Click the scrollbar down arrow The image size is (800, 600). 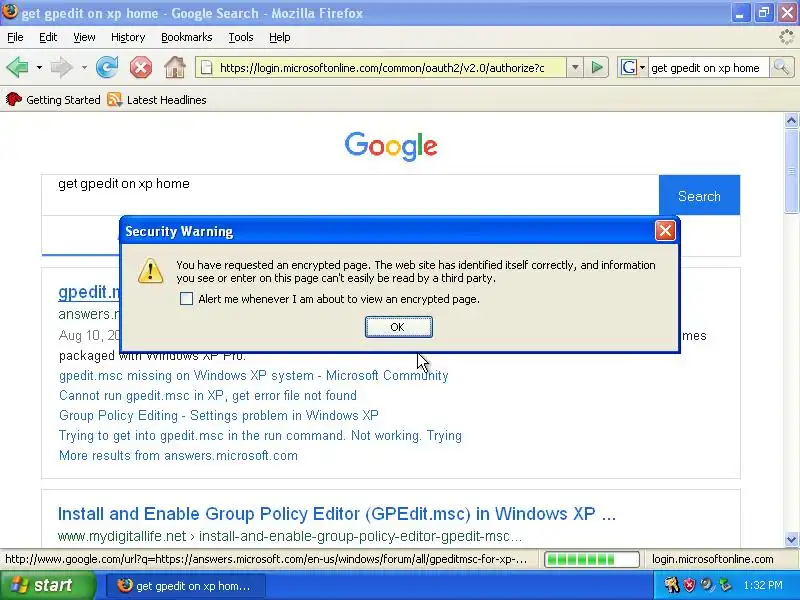tap(791, 539)
